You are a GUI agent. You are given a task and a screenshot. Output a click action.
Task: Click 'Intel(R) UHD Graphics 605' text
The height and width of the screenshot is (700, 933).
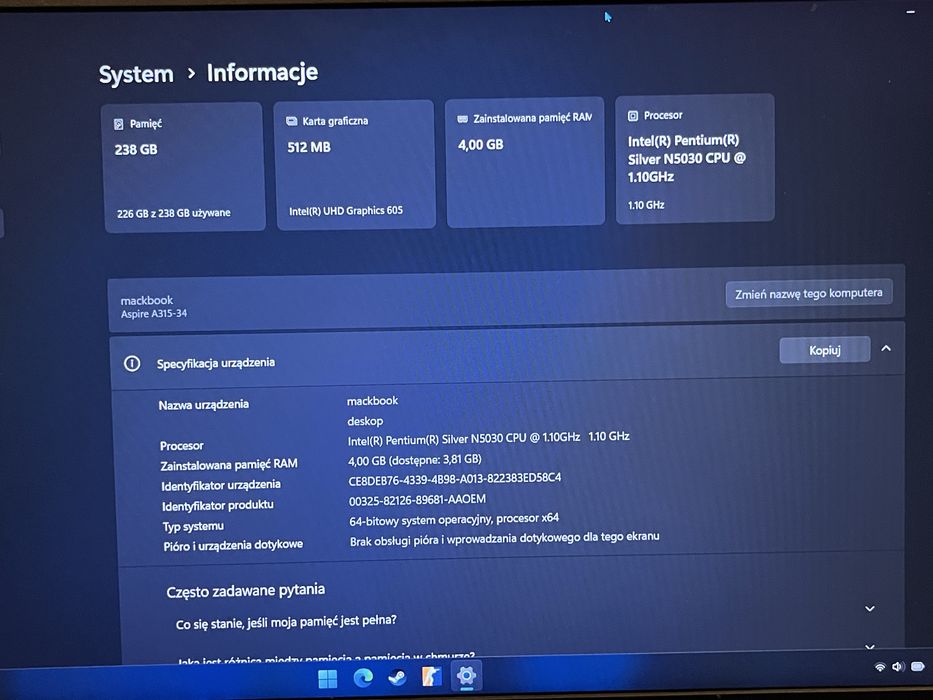click(346, 211)
